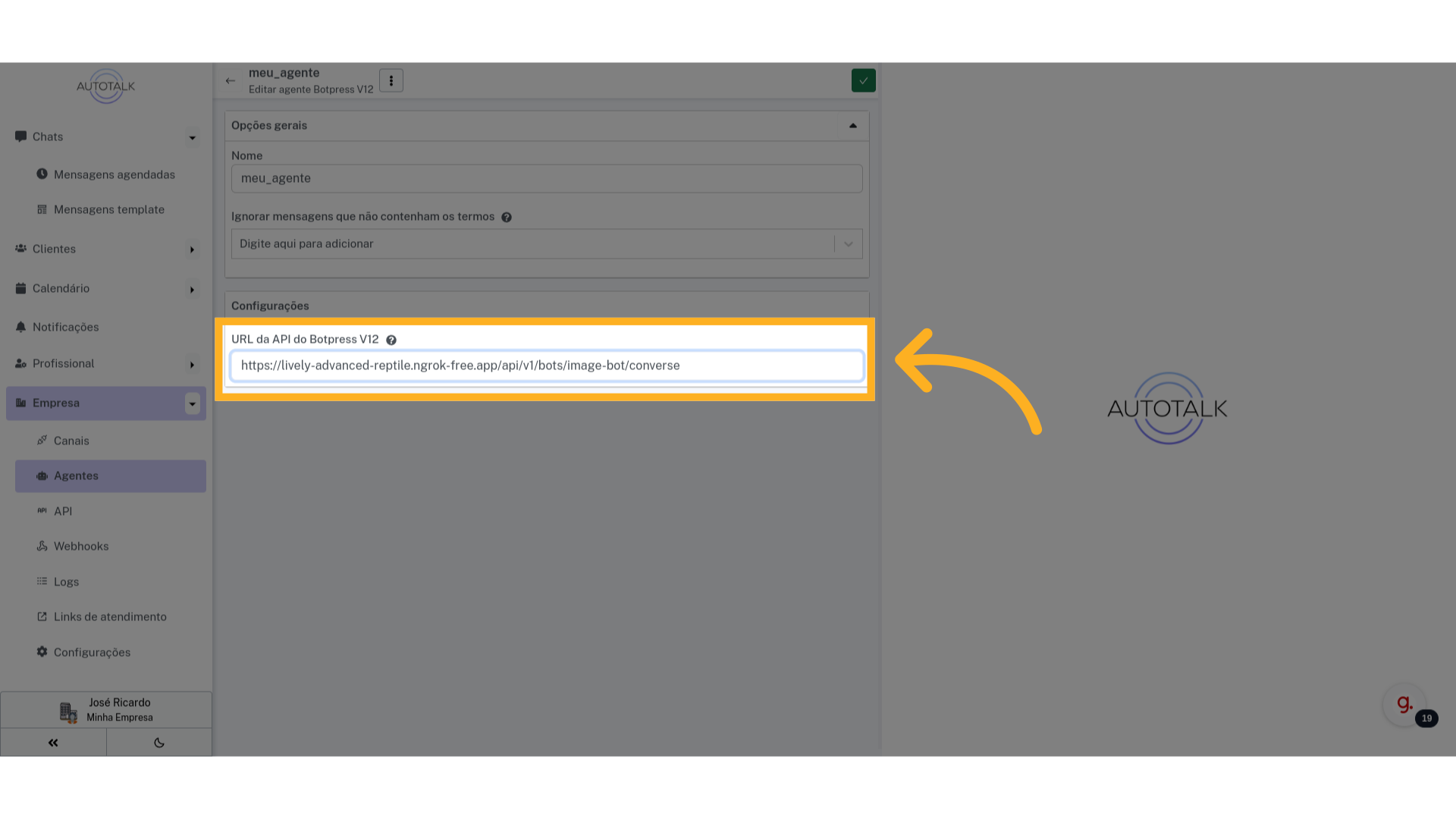
Task: Click the robot icon beside Agentes
Action: [x=42, y=475]
